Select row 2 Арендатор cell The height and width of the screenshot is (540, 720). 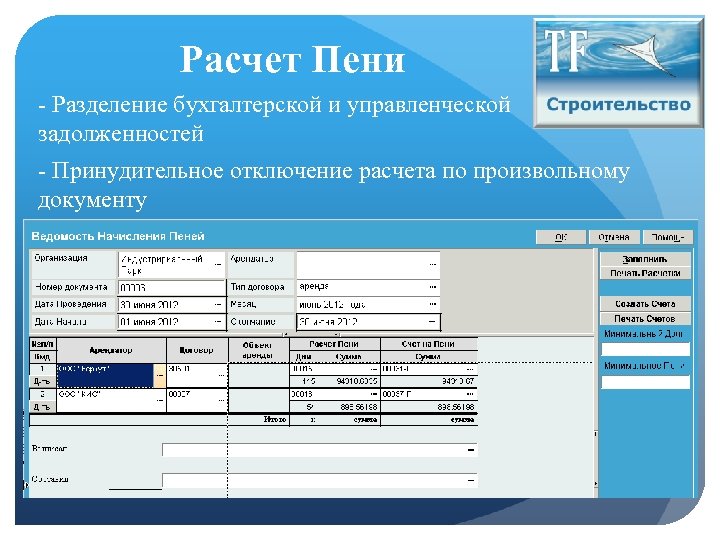(111, 400)
